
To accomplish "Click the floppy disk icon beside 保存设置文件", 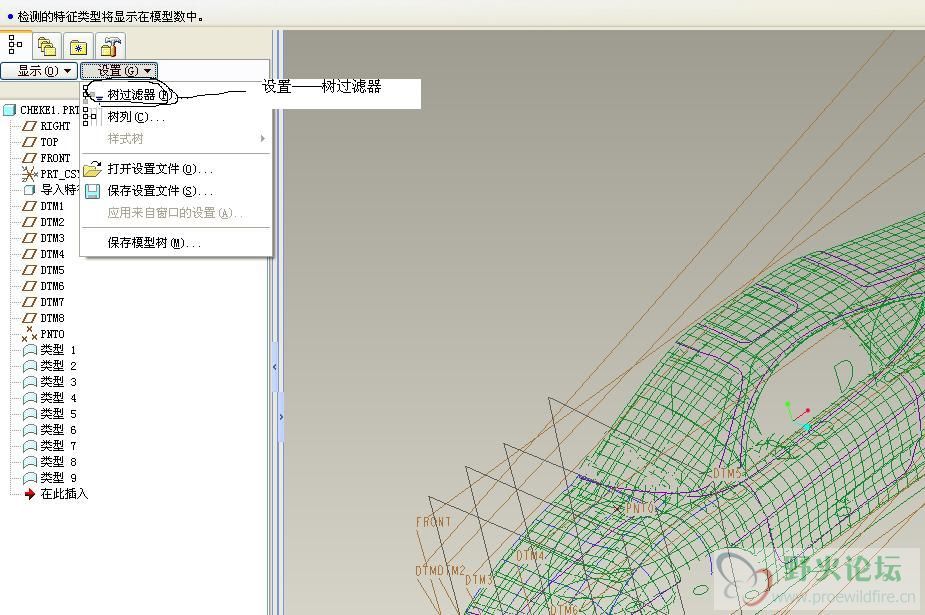I will coord(93,191).
